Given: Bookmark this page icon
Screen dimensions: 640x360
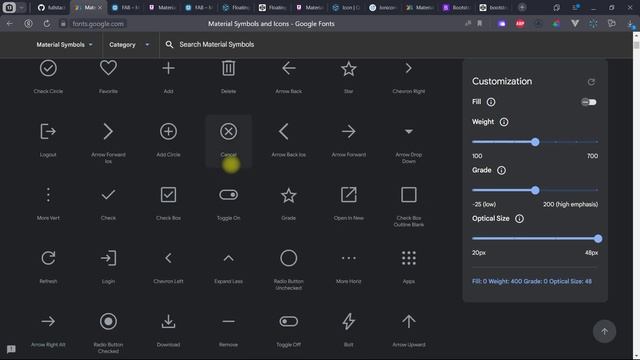Looking at the screenshot, I should [480, 24].
